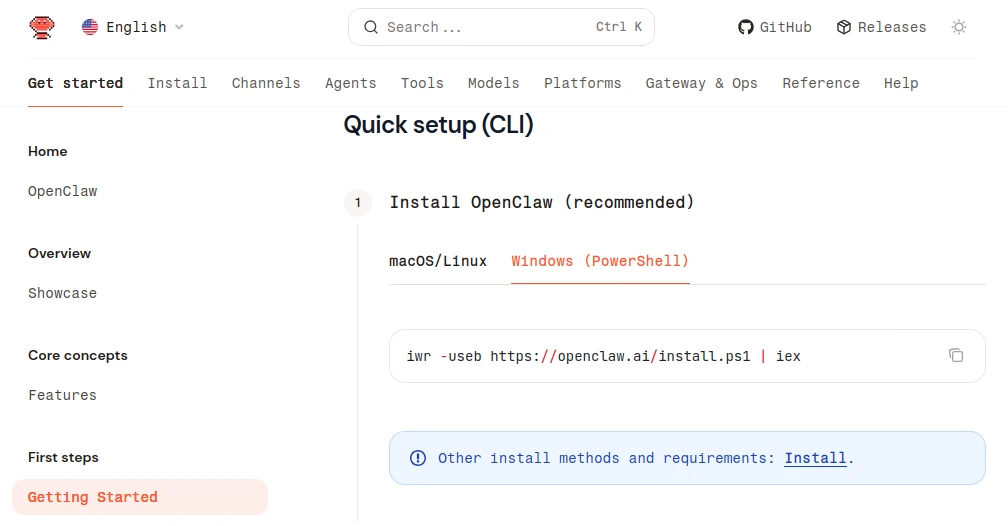Focus the Search input field
The height and width of the screenshot is (526, 1008).
(480, 27)
